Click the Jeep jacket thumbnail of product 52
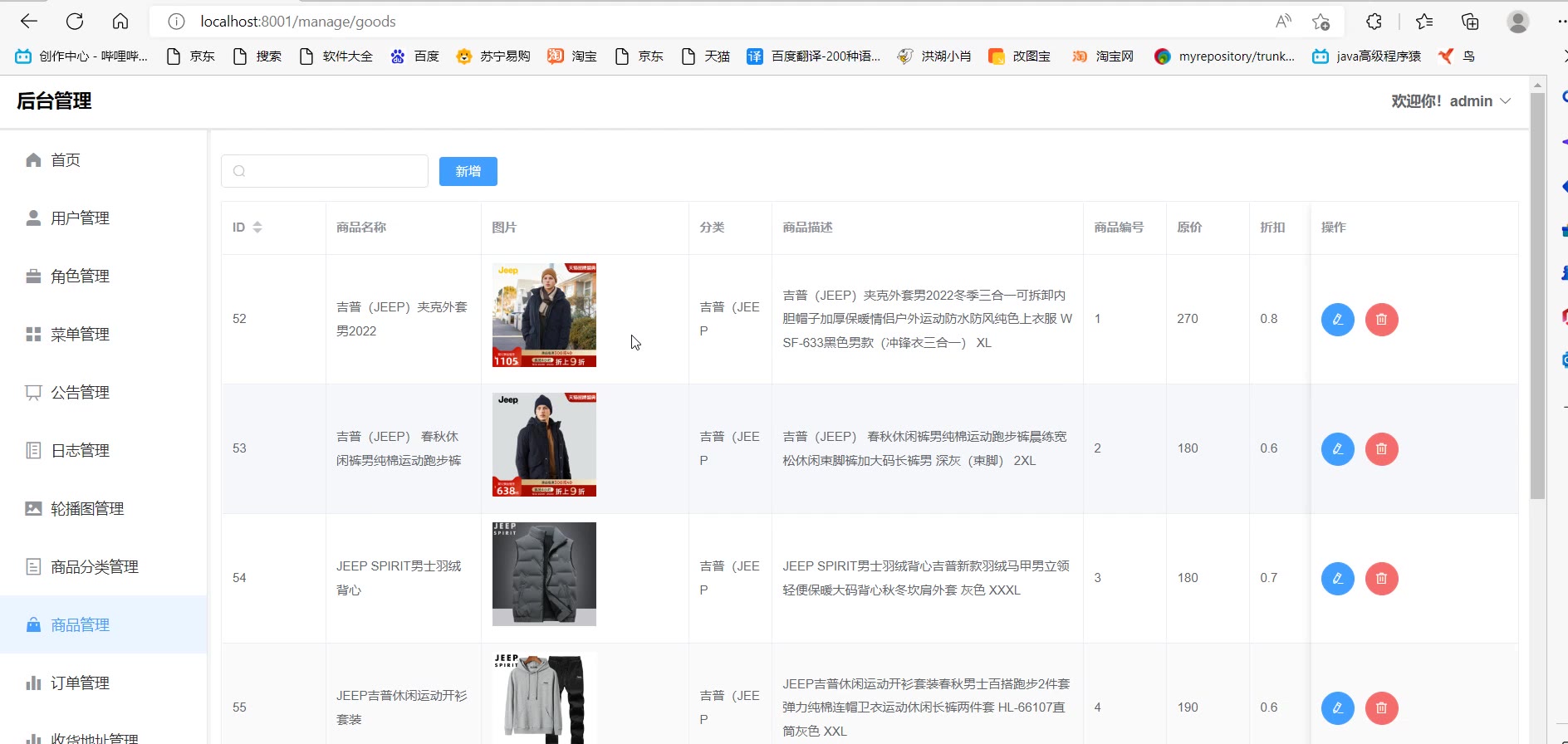 coord(544,316)
